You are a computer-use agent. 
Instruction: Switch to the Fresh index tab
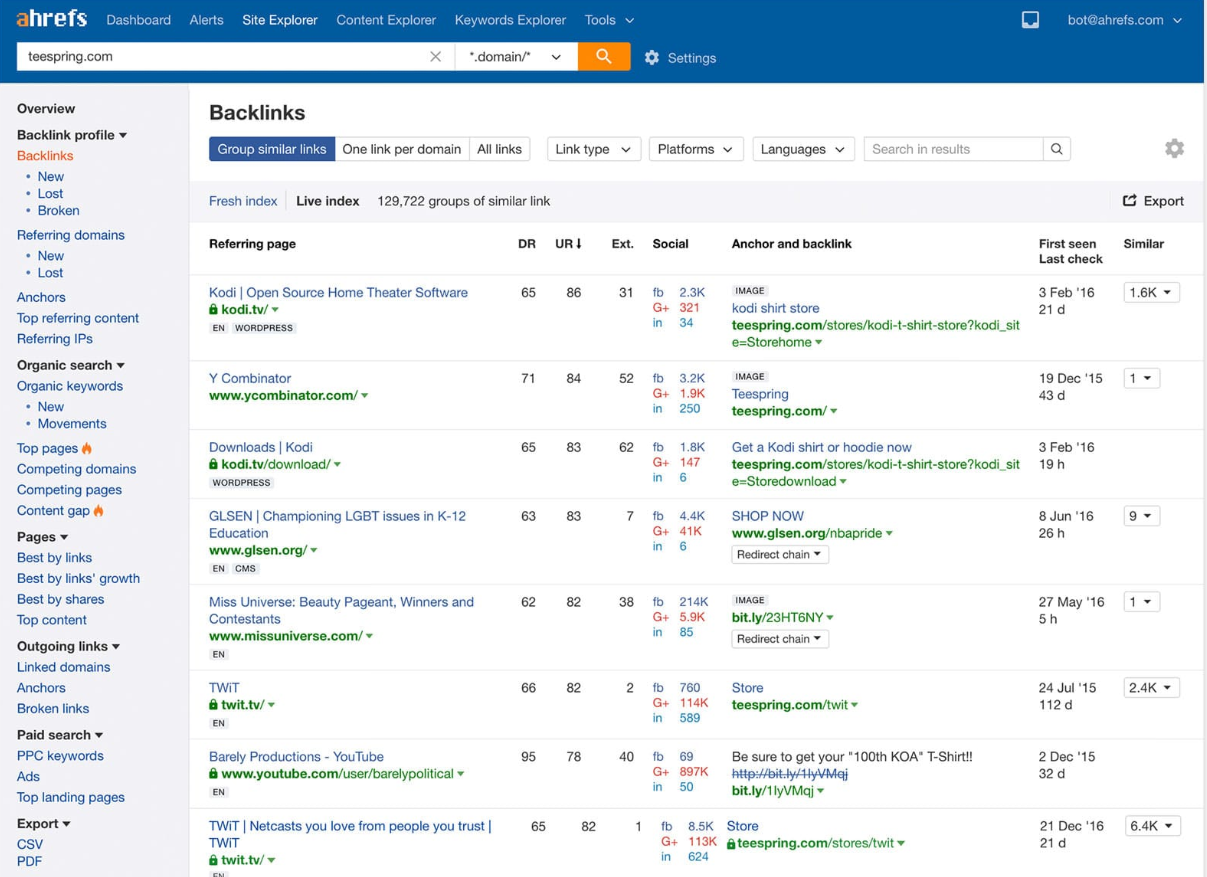click(x=243, y=201)
